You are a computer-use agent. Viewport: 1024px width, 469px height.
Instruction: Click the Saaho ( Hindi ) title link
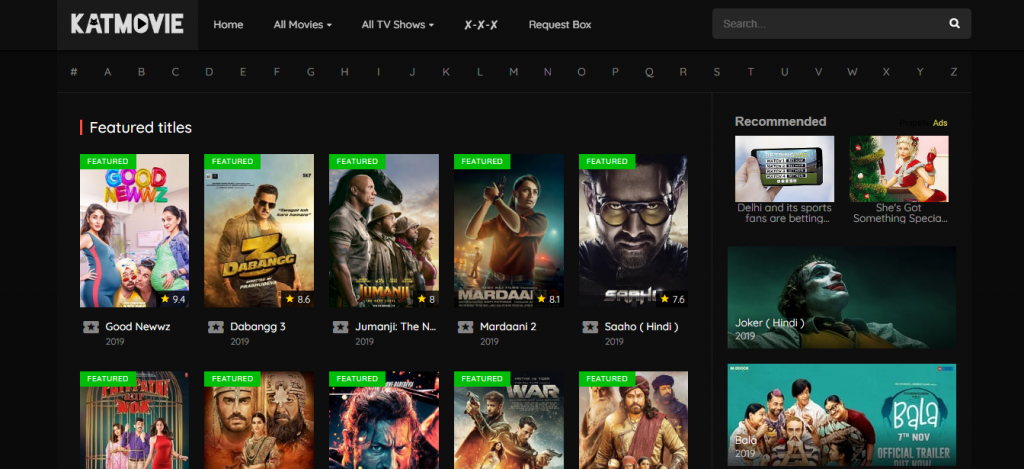[x=641, y=327]
